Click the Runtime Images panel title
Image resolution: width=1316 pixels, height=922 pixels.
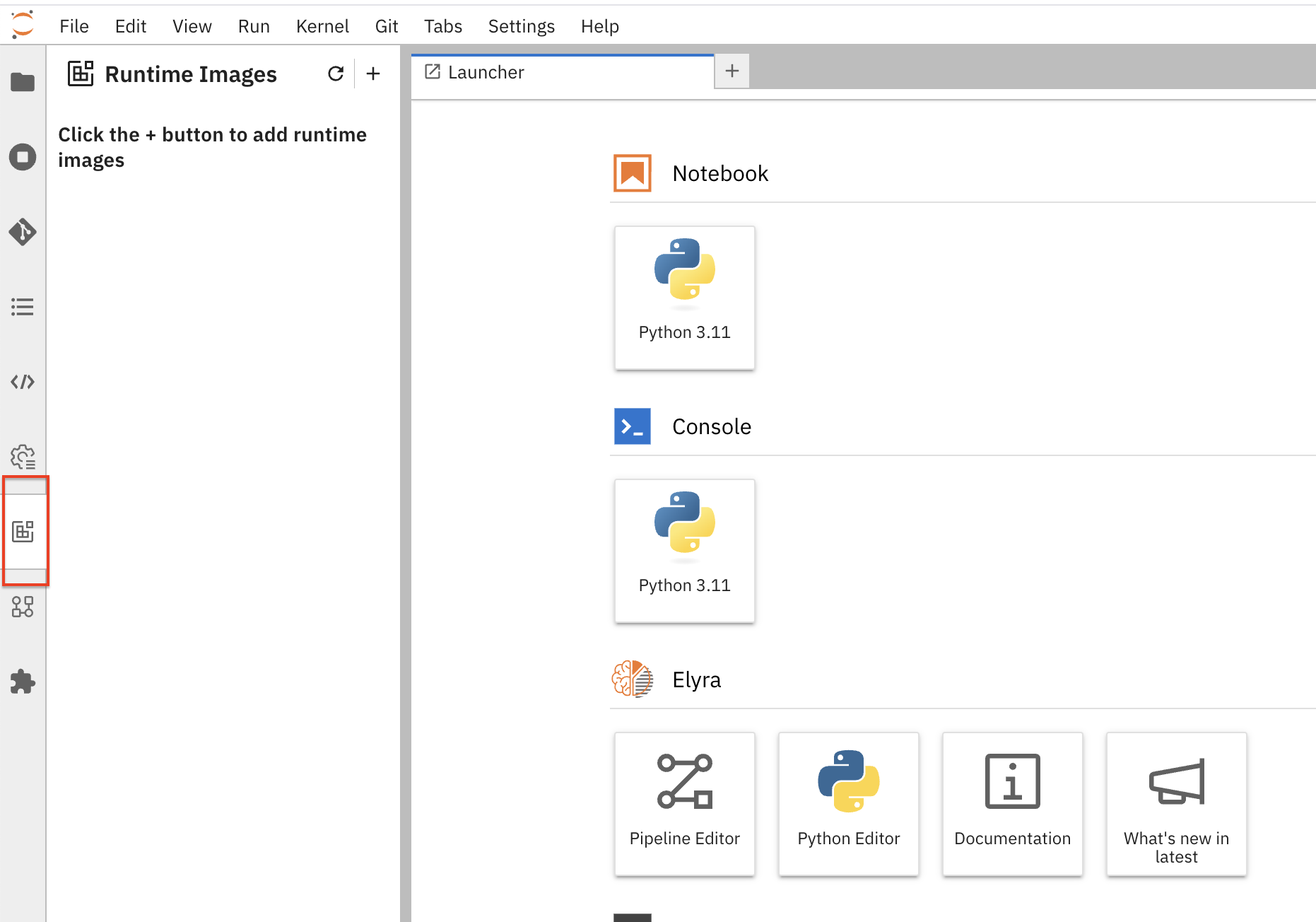point(191,74)
